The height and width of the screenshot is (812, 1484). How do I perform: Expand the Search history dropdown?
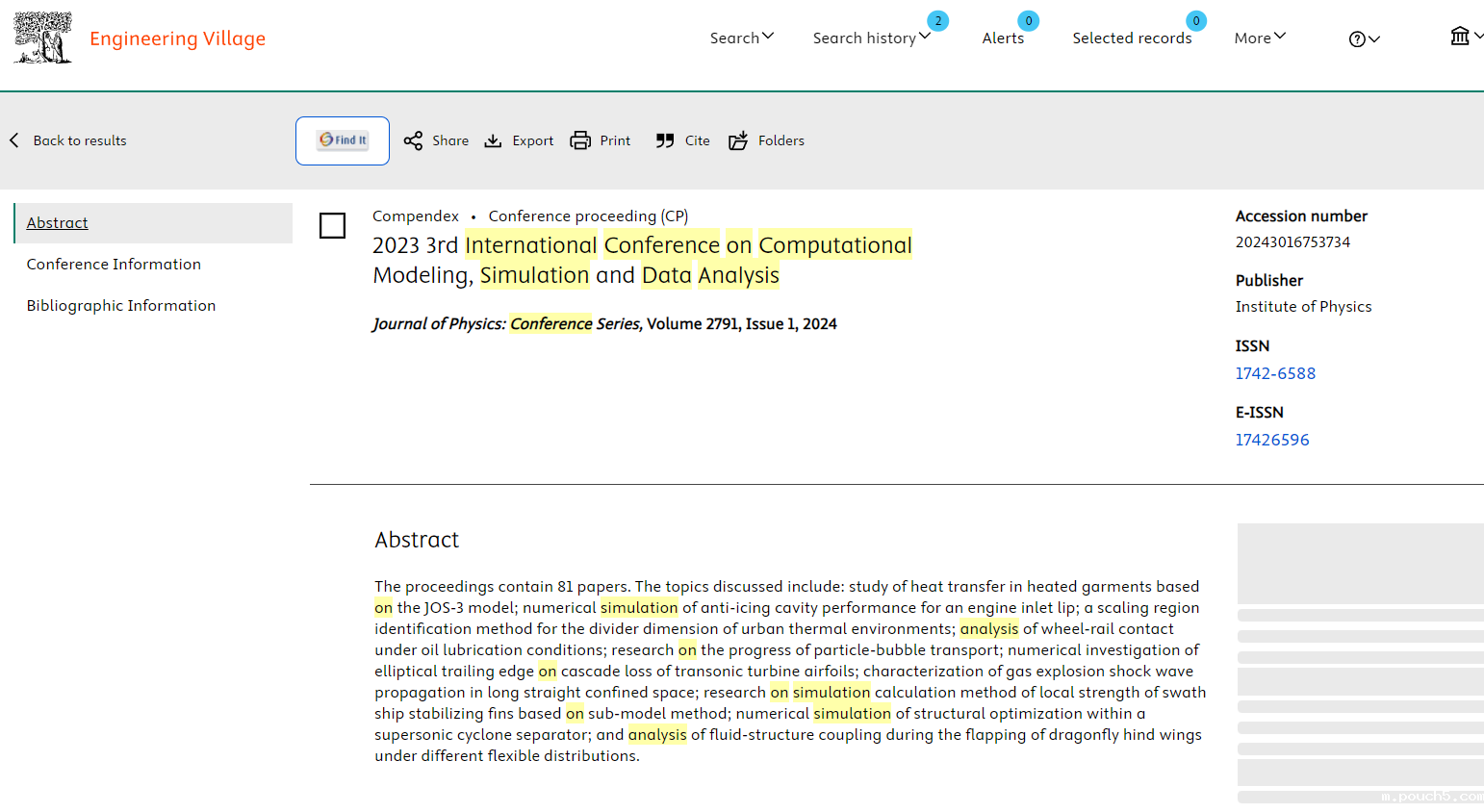pyautogui.click(x=871, y=38)
